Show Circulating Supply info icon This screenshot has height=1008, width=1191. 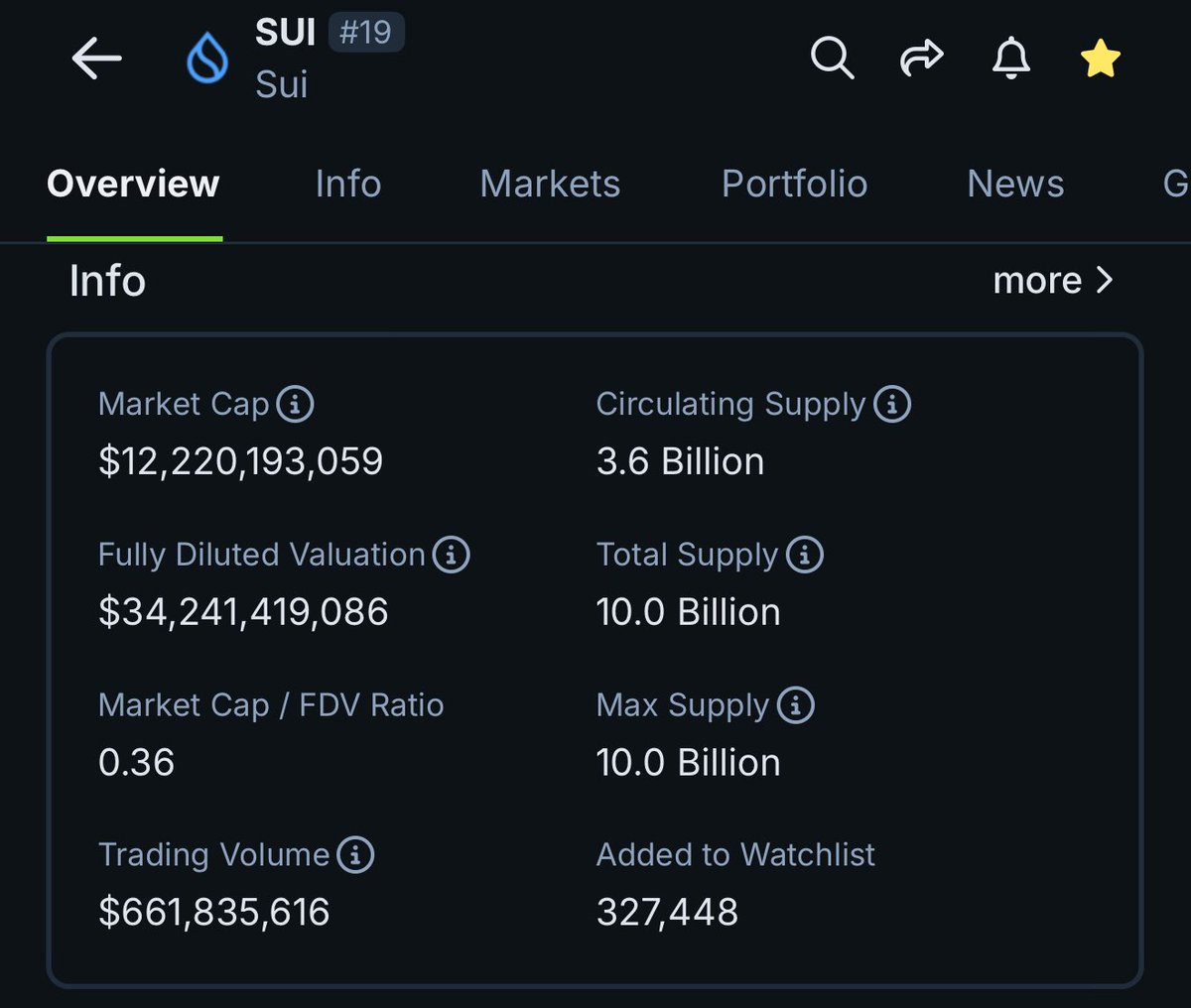tap(892, 404)
